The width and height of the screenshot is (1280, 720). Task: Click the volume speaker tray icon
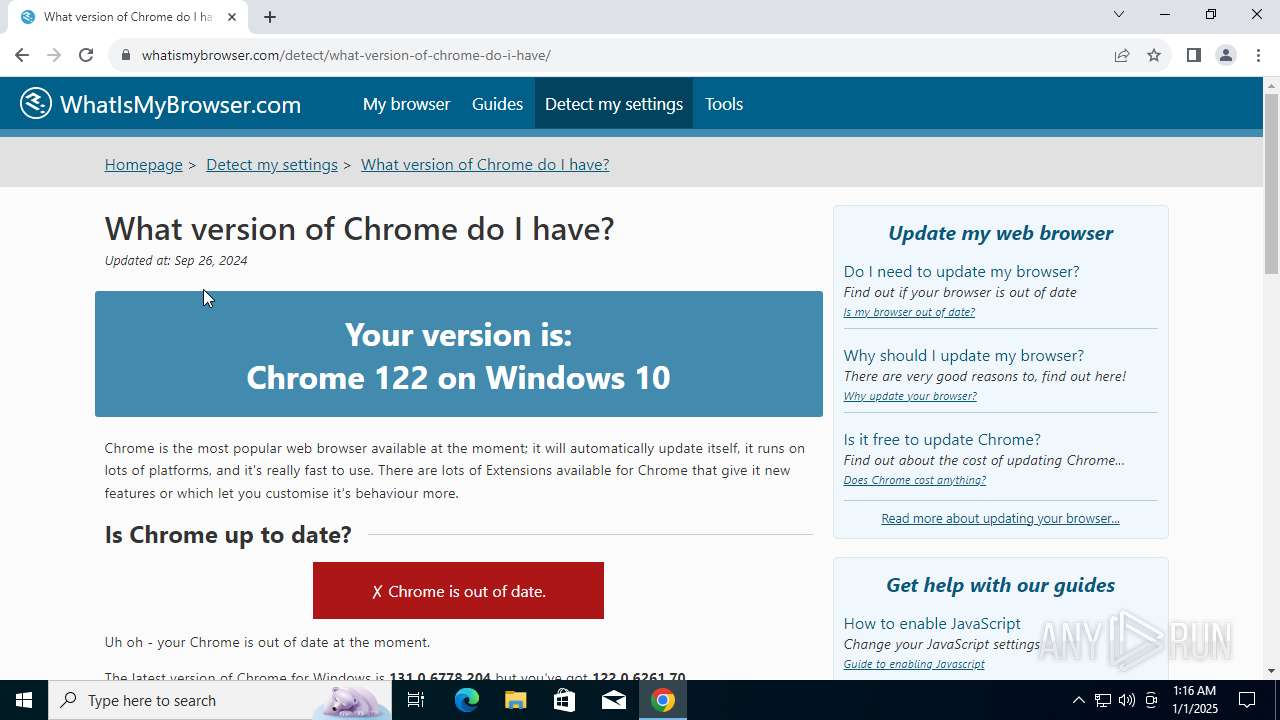1127,700
